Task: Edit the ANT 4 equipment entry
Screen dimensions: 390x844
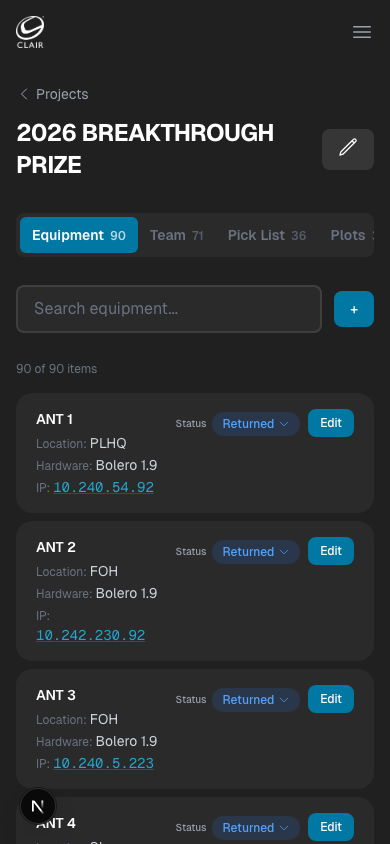Action: 331,827
